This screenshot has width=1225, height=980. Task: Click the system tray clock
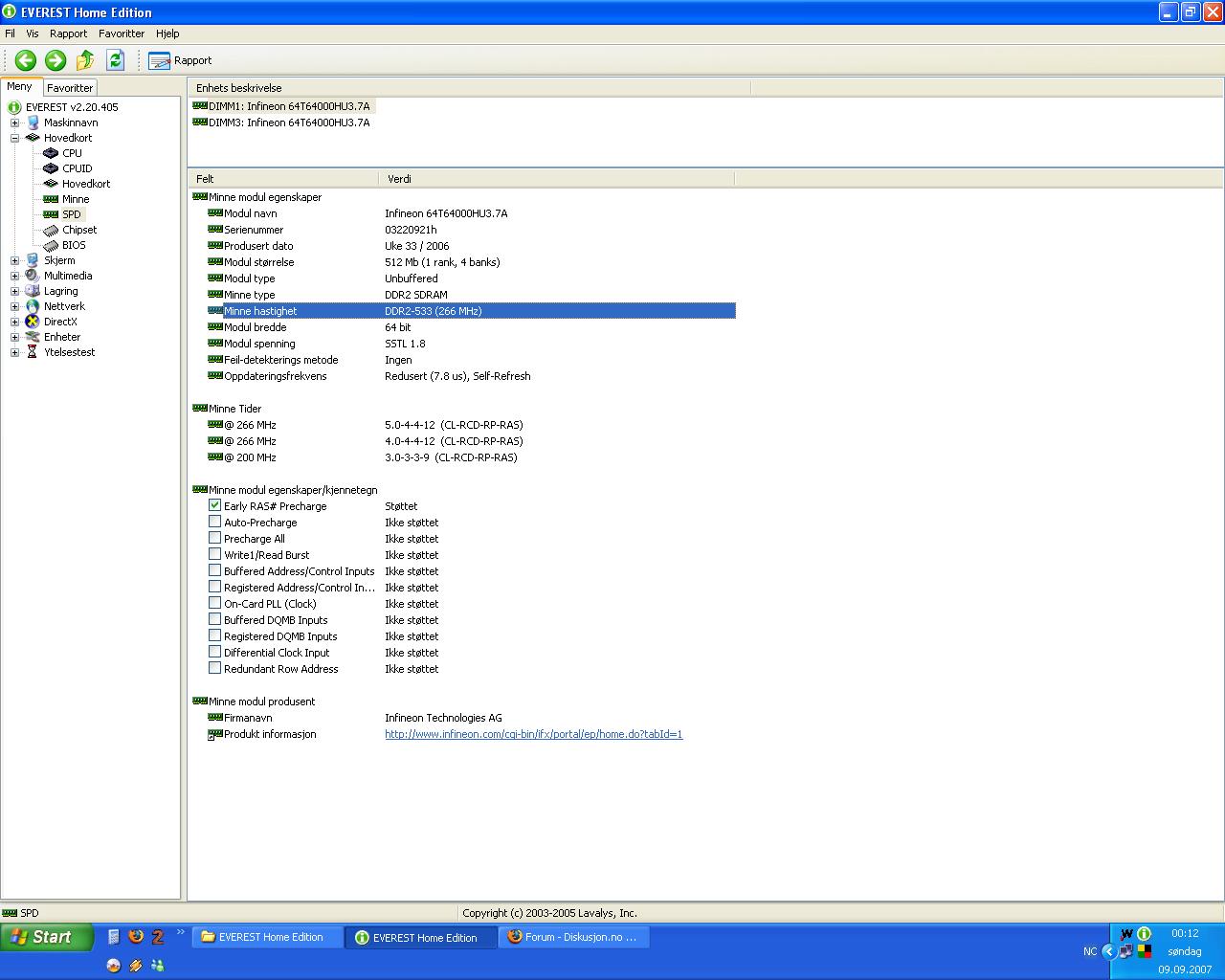[1184, 933]
